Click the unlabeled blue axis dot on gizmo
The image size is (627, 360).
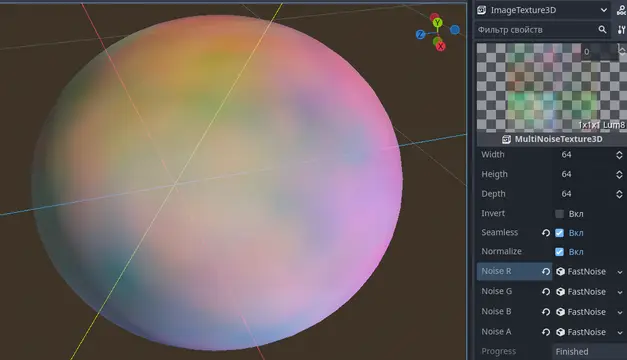[x=455, y=30]
